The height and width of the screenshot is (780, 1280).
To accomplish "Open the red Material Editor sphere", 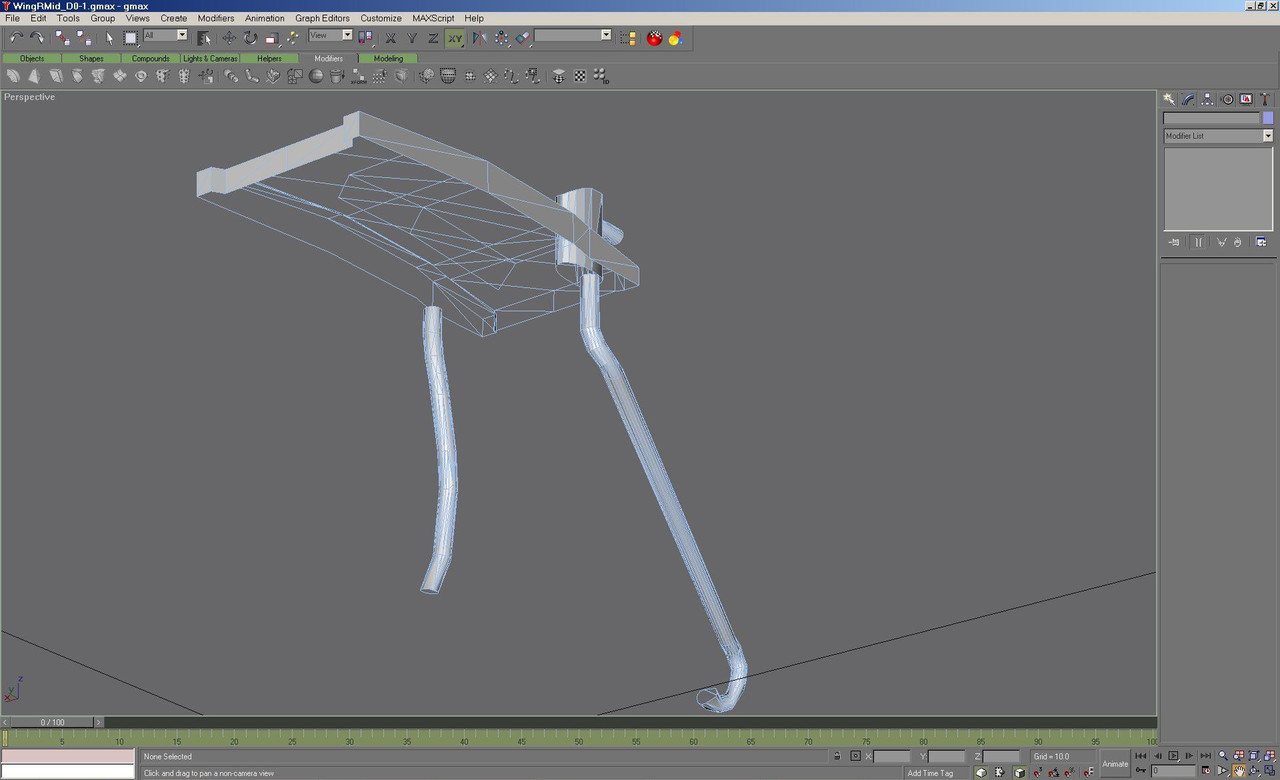I will pos(654,38).
